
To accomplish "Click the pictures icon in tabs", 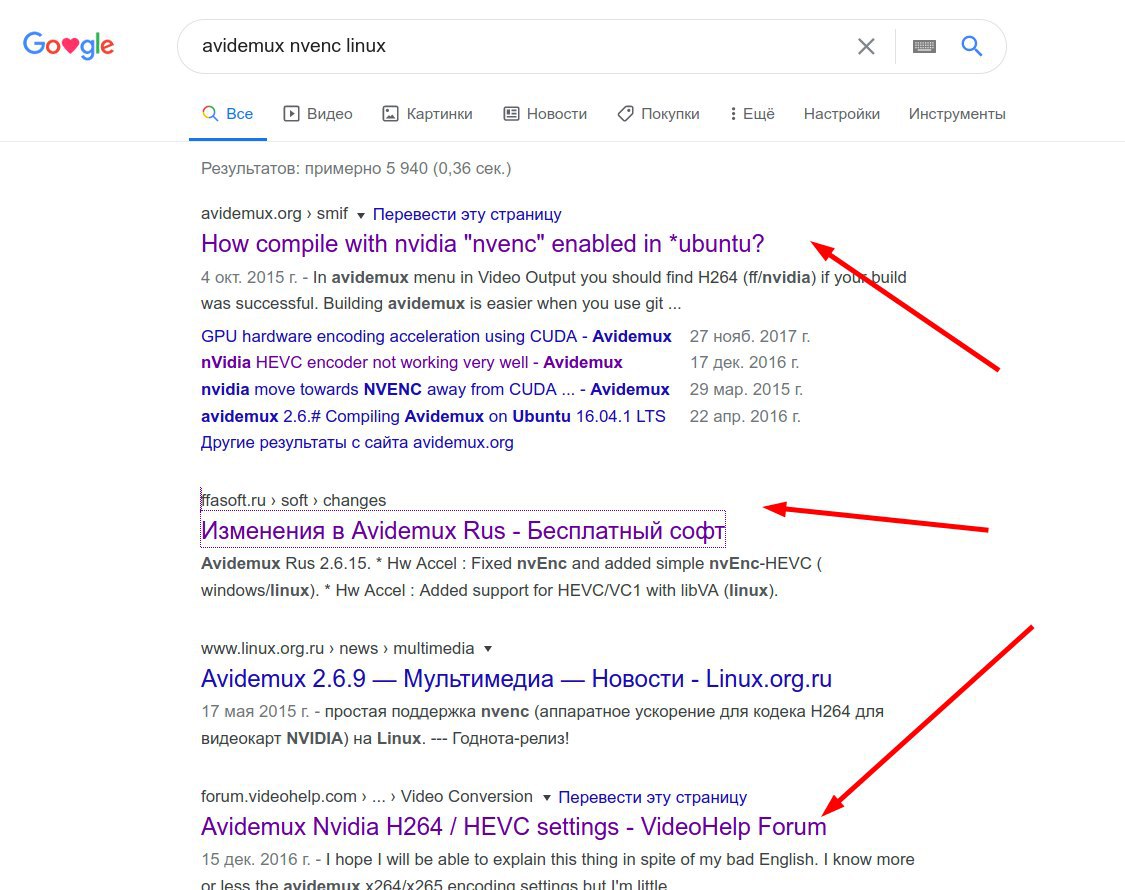I will click(390, 113).
